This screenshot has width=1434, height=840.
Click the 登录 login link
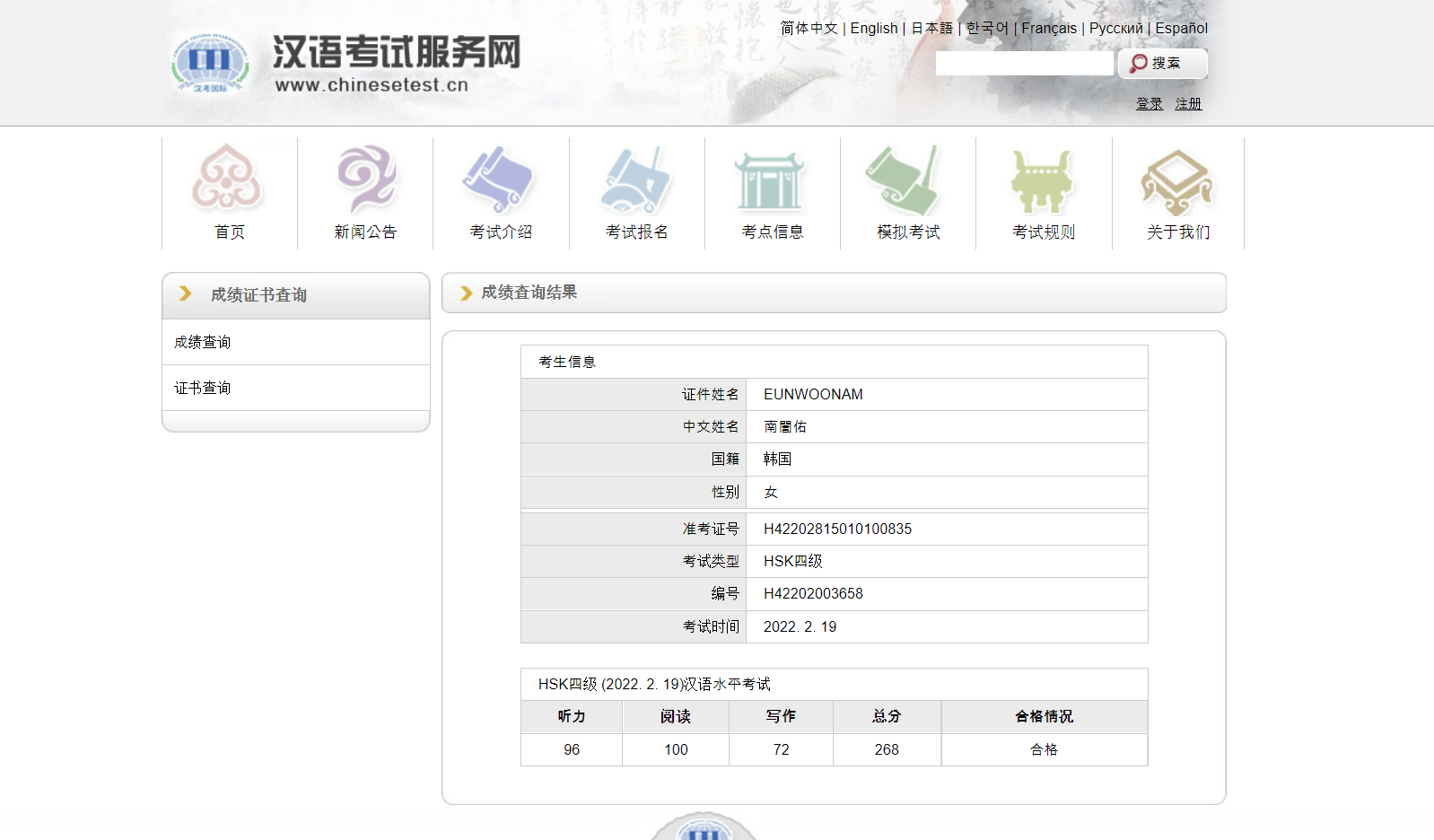pyautogui.click(x=1150, y=104)
